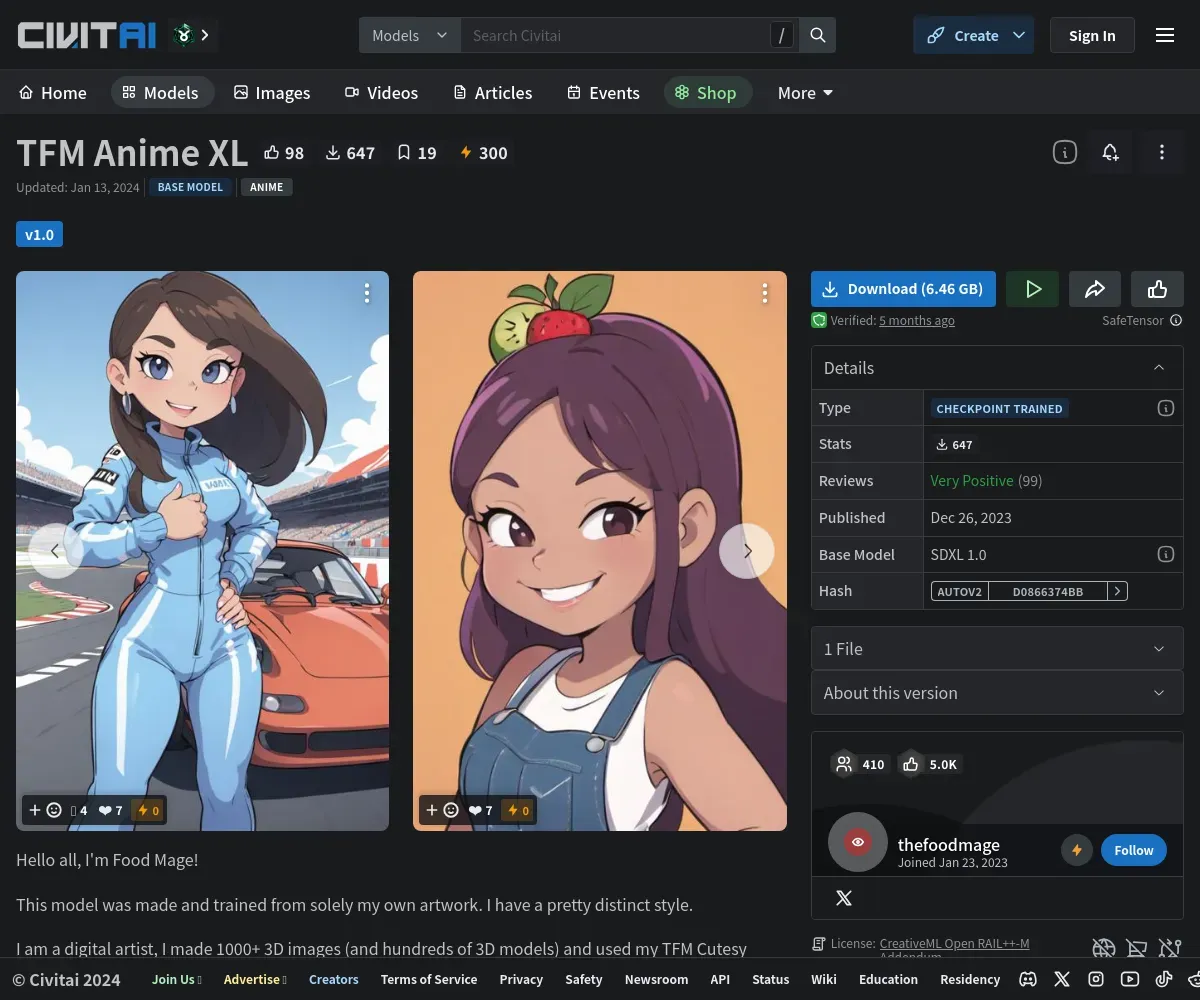Click the info icon in the Base Model row

pos(1165,554)
